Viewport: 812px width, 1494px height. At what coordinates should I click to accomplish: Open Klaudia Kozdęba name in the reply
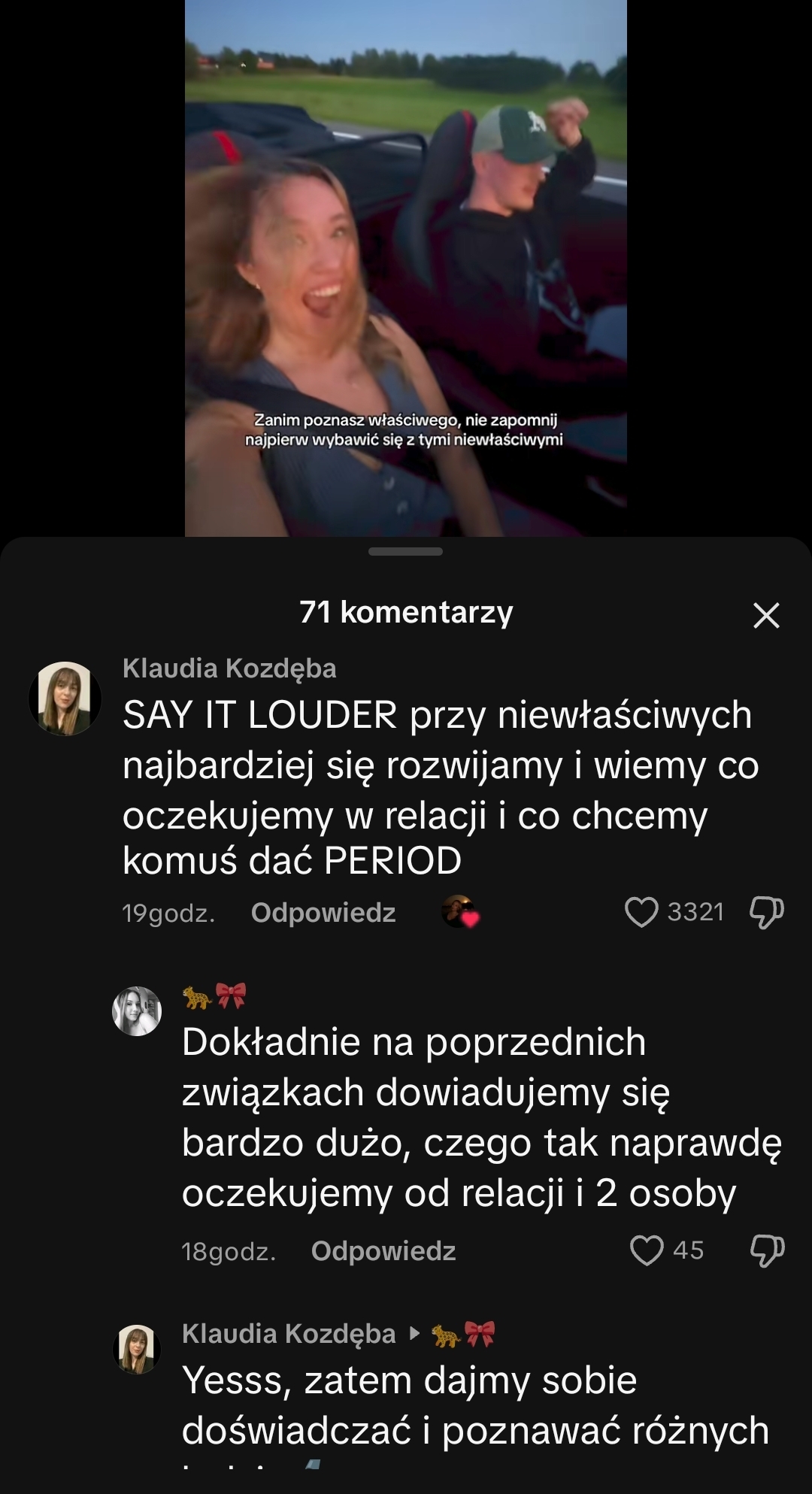[289, 1333]
